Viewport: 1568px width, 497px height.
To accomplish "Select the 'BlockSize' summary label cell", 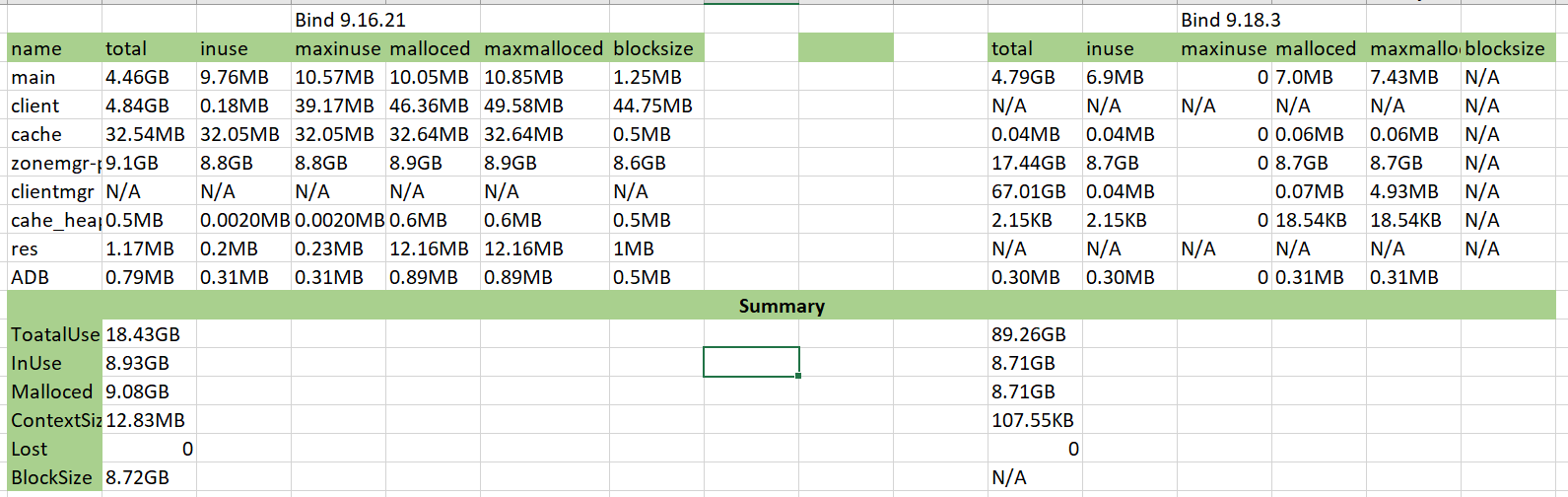I will coord(54,477).
